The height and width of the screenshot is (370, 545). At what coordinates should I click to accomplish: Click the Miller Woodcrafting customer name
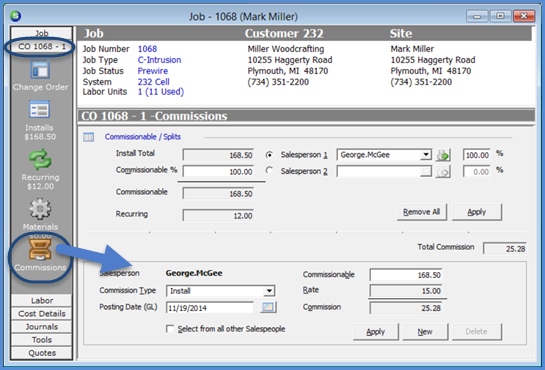286,49
